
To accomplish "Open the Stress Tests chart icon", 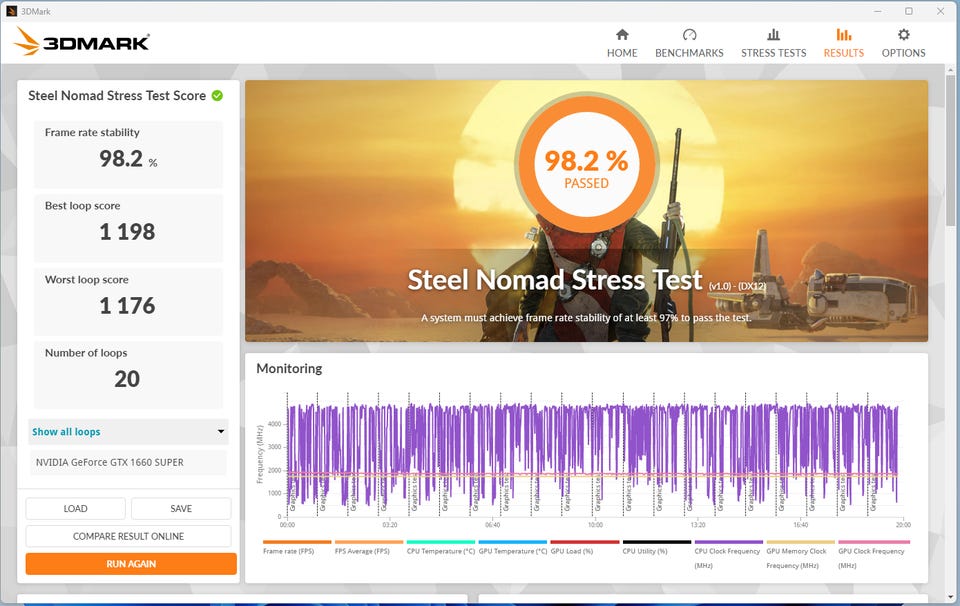I will pos(774,34).
